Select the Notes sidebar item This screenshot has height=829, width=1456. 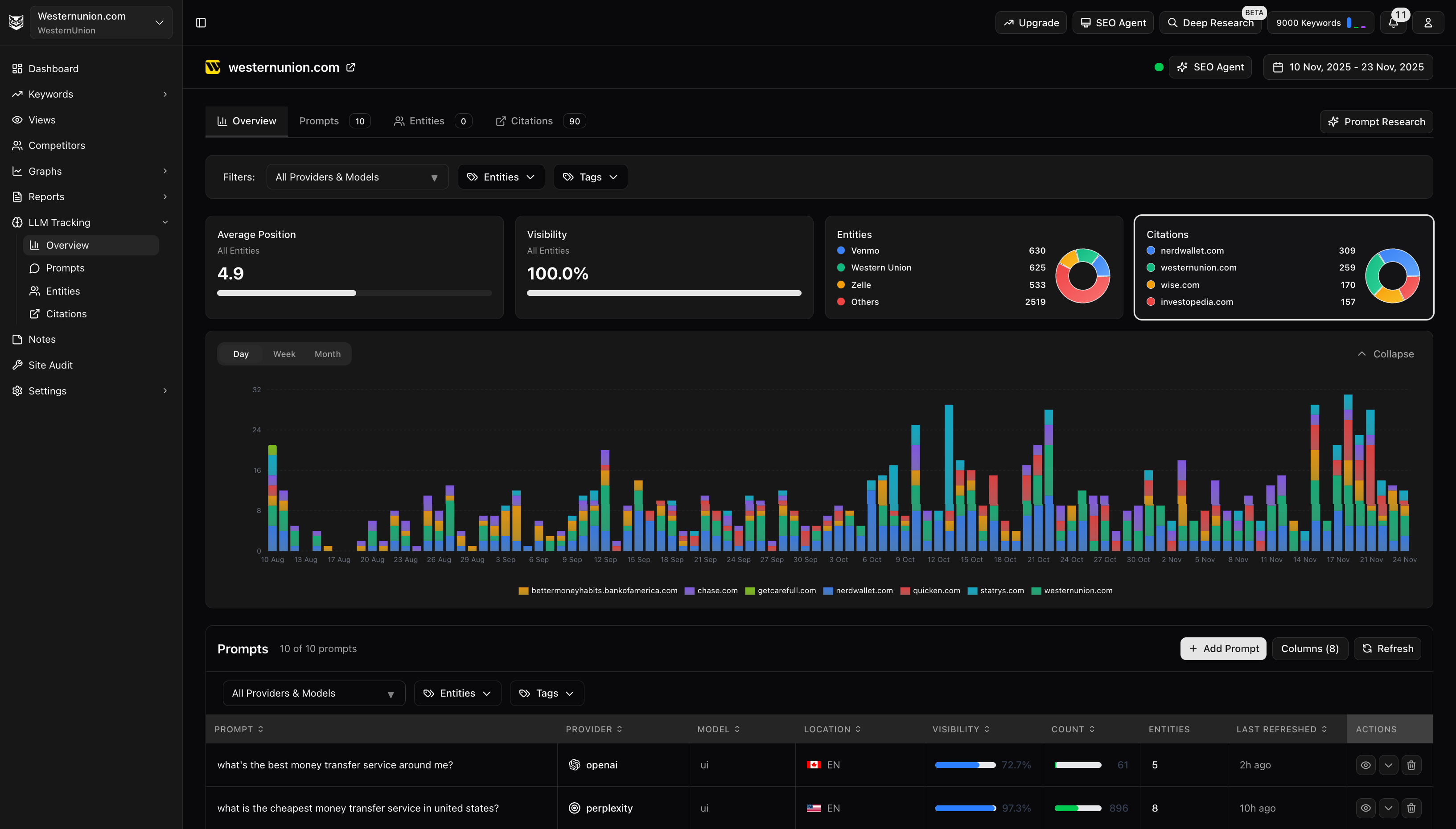coord(41,339)
